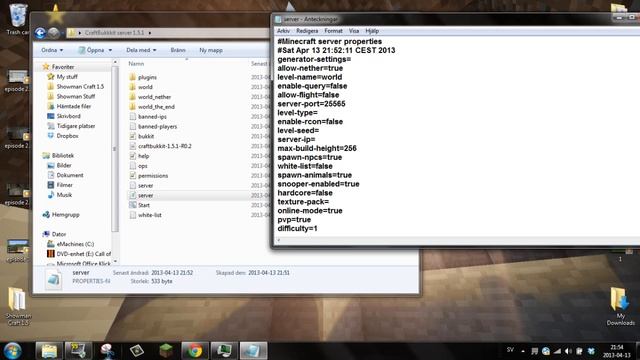
Task: Open Filmer library in the sidebar
Action: [64, 185]
